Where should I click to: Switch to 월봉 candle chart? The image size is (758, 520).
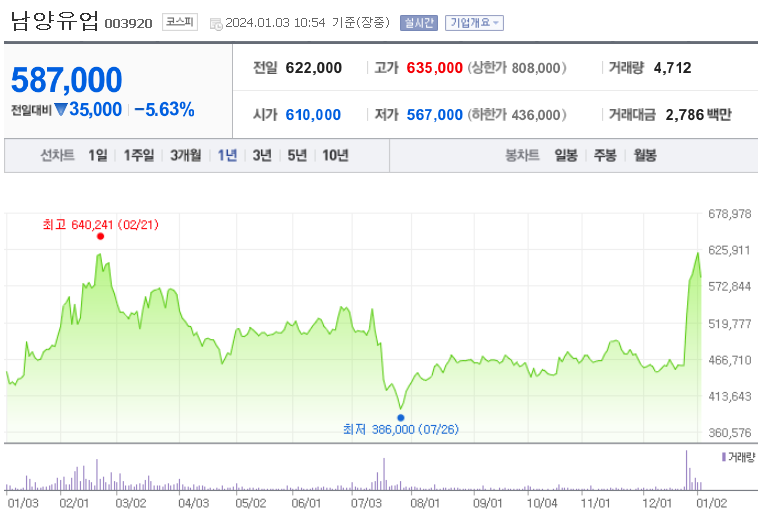click(645, 155)
